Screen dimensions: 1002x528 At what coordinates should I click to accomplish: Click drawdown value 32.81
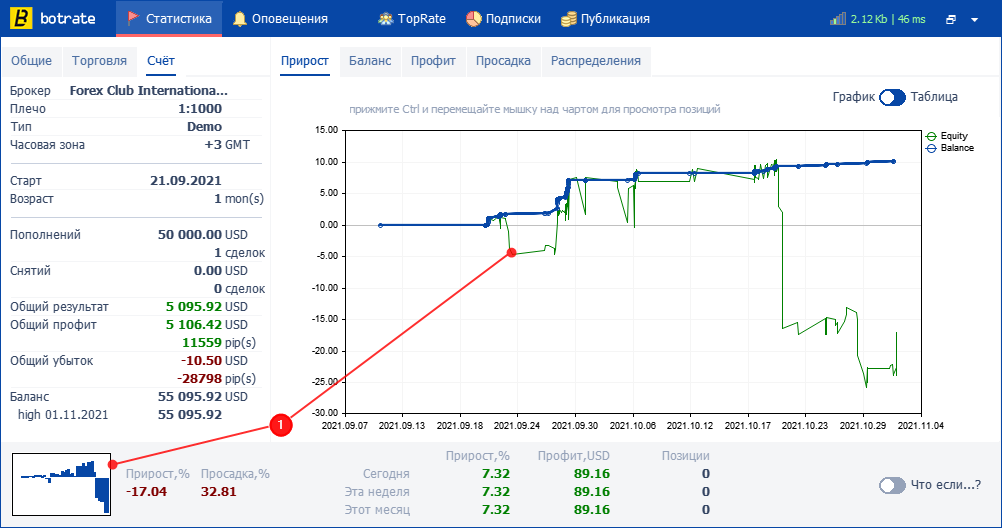219,492
